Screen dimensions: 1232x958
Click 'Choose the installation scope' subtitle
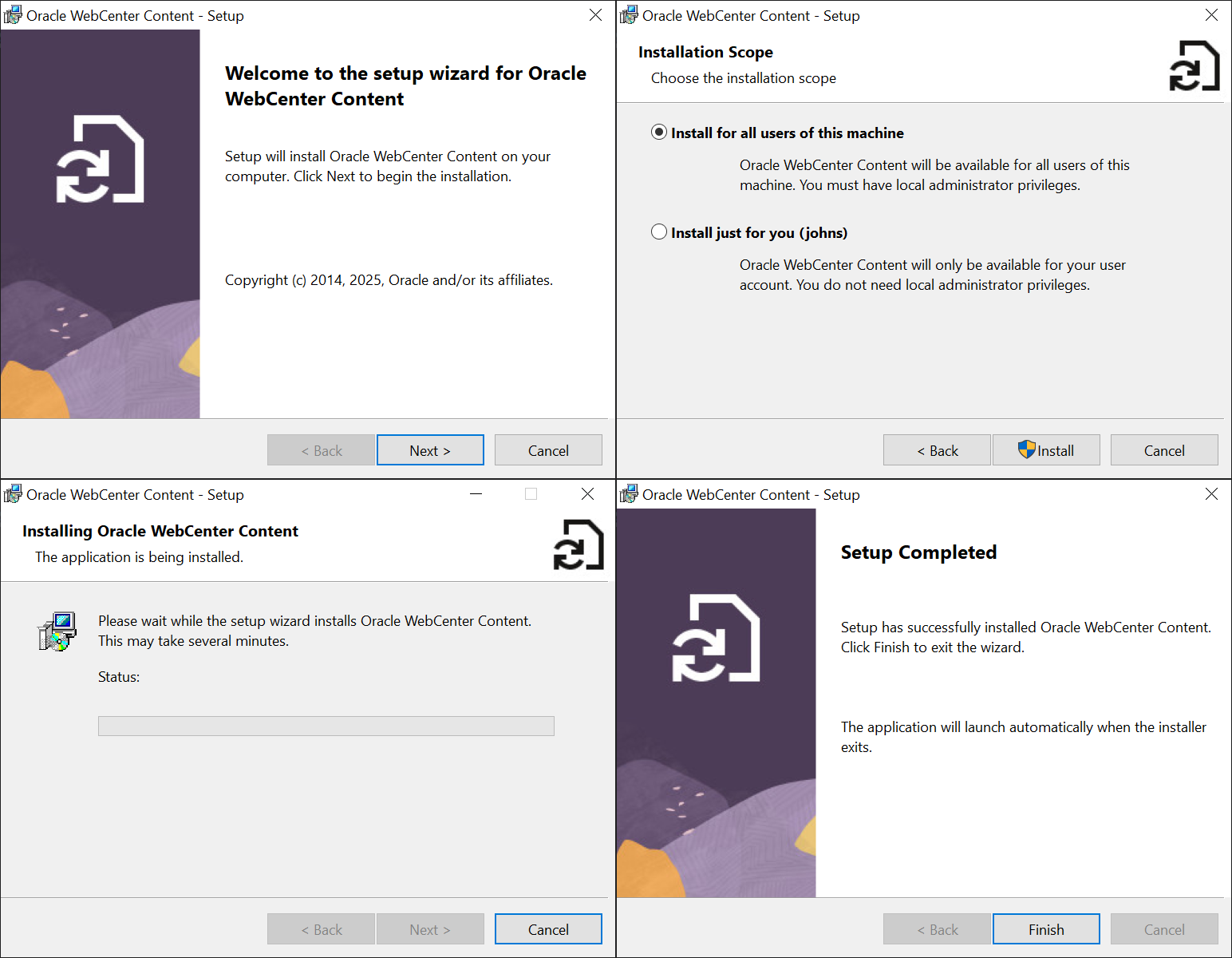click(744, 78)
